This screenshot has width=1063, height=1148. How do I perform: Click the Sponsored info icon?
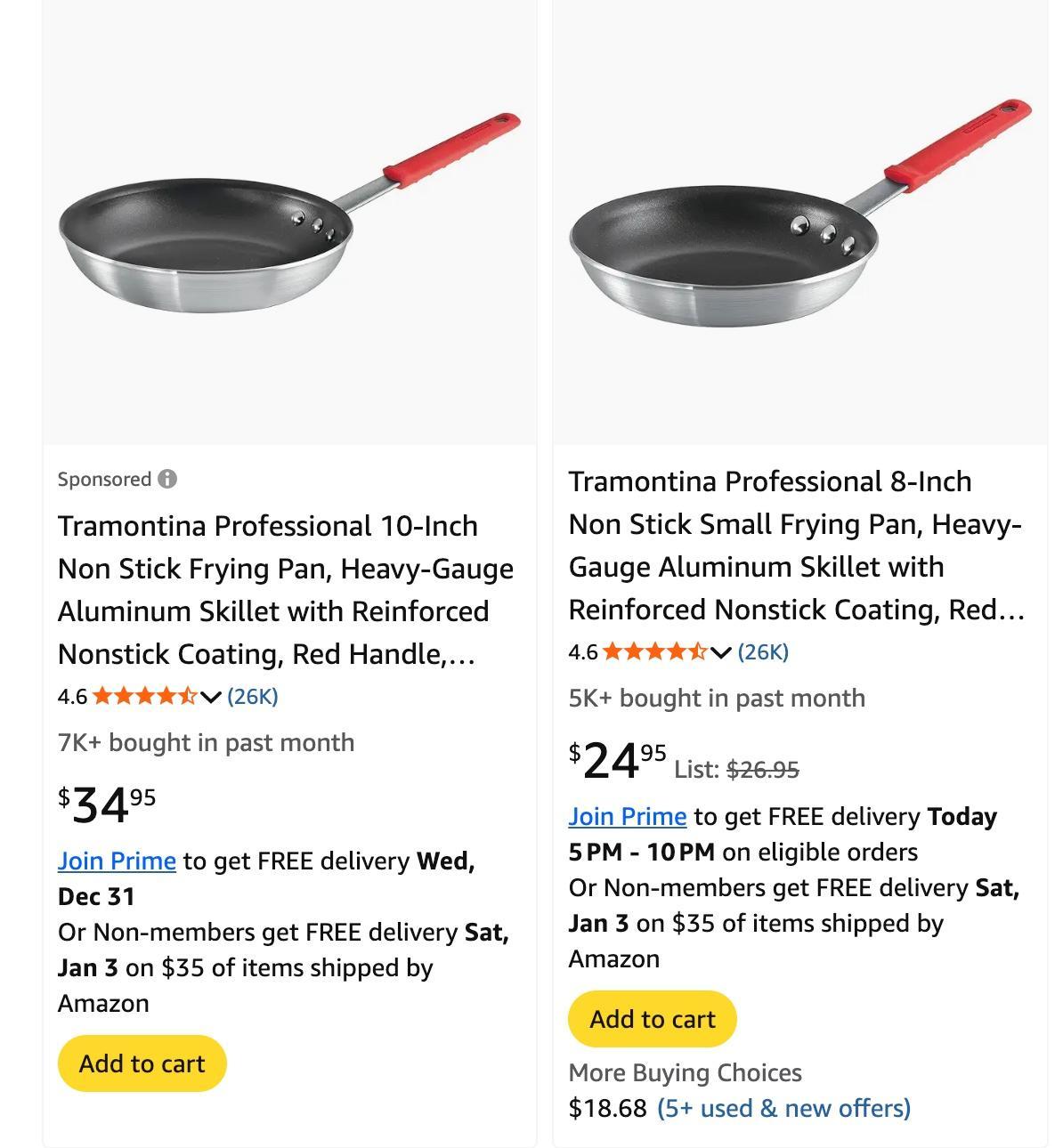pos(167,479)
